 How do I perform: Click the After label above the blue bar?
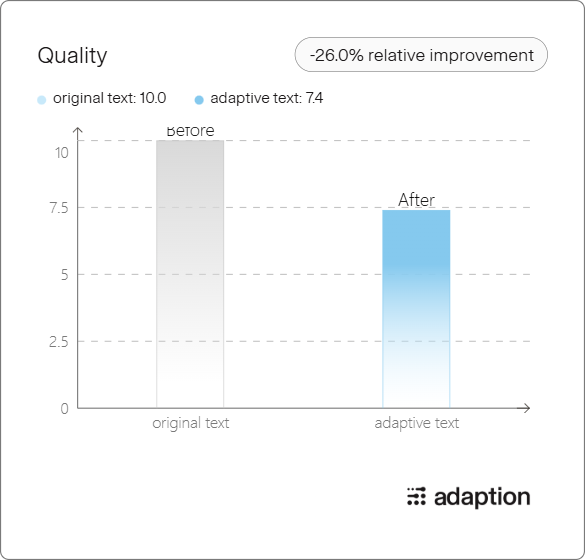pos(416,200)
